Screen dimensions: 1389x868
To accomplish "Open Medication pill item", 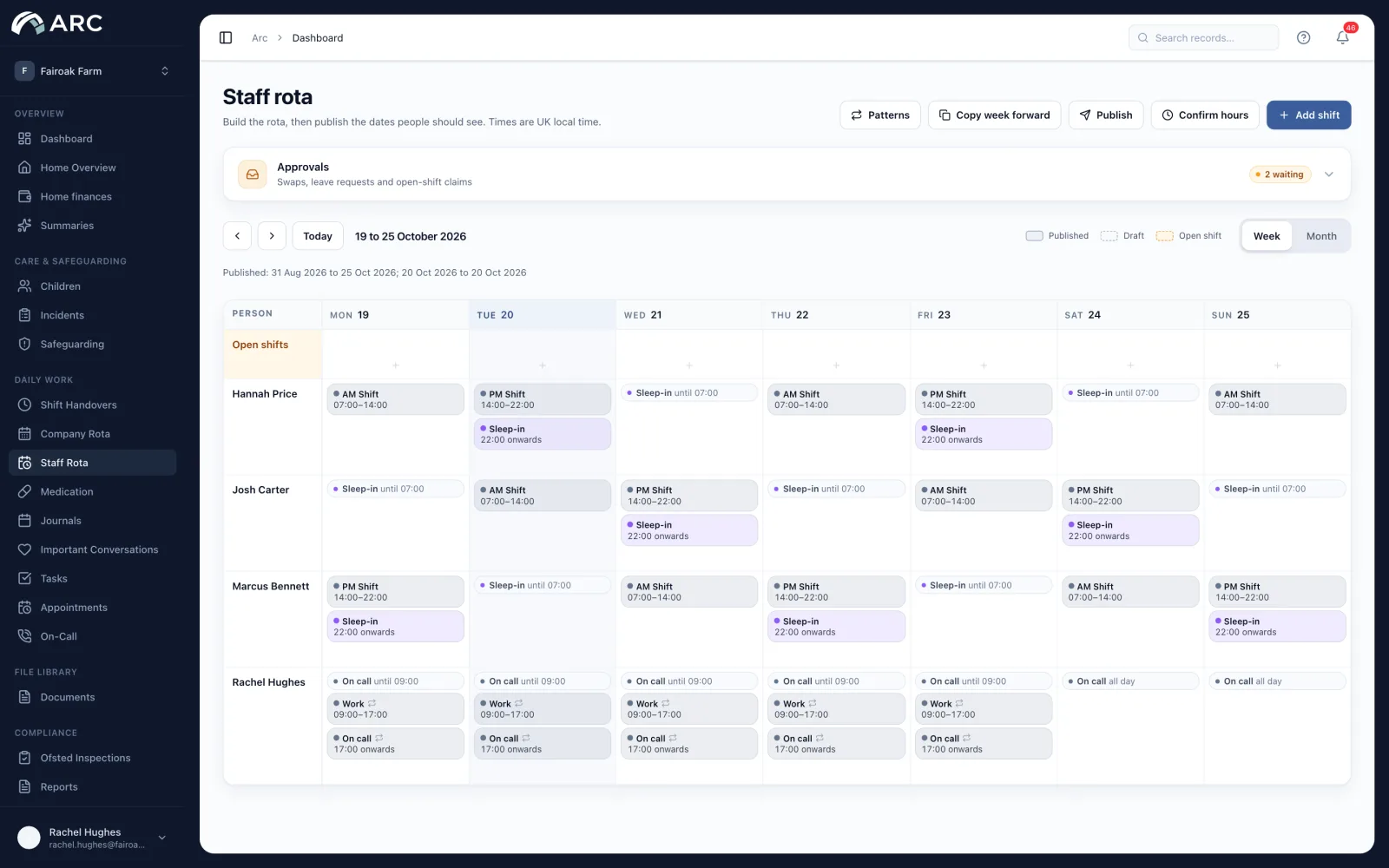I will coord(93,492).
